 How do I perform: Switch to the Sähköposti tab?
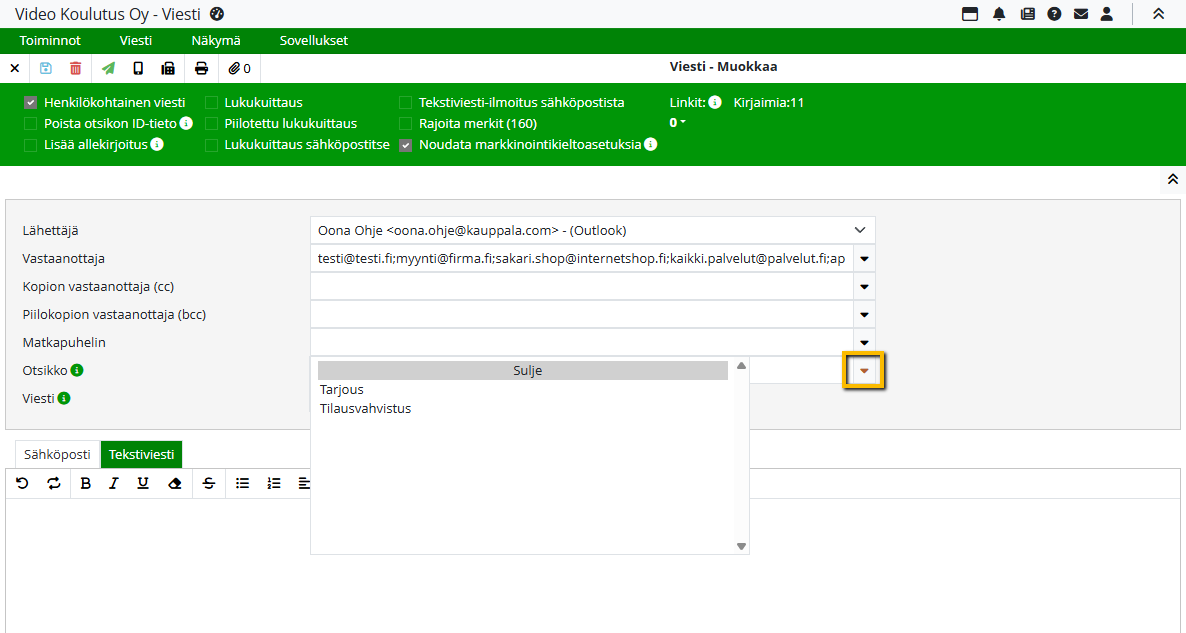(x=57, y=454)
